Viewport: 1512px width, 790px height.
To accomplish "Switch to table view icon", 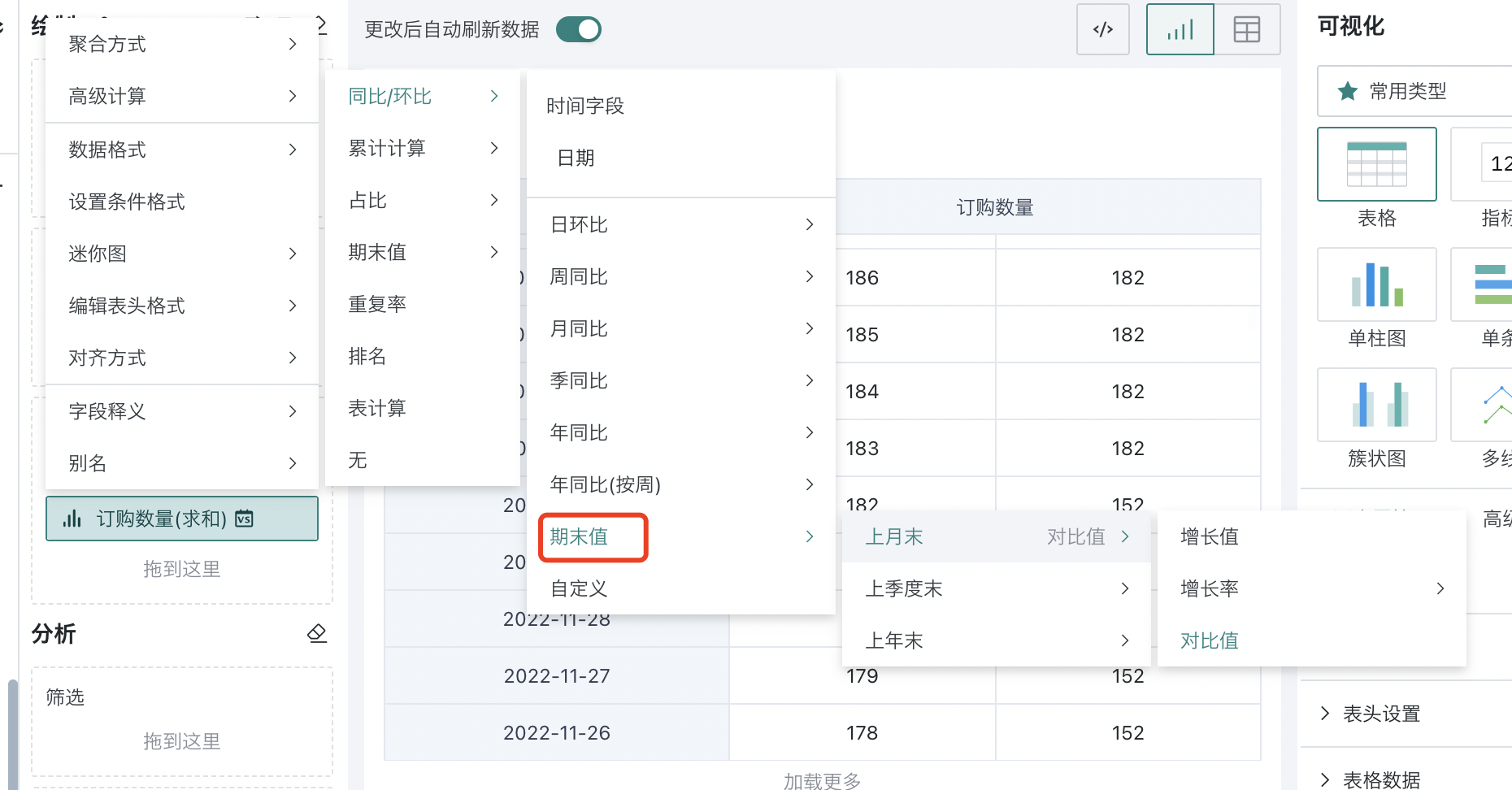I will 1246,30.
